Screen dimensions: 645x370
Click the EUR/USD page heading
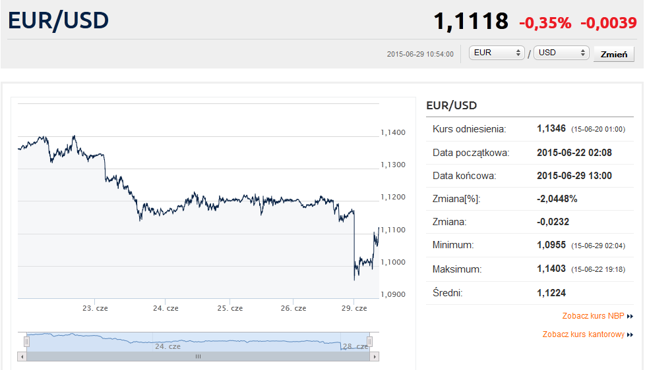coord(58,20)
